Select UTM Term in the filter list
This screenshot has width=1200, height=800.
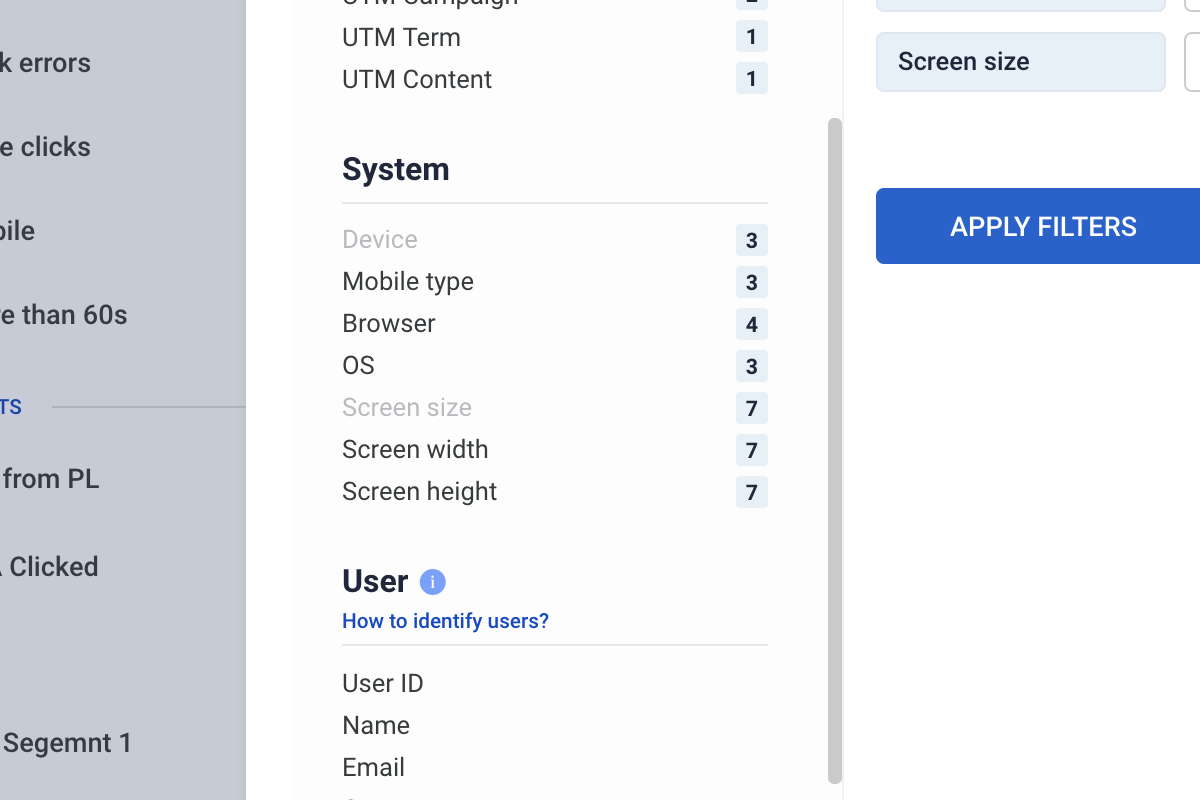tap(401, 38)
